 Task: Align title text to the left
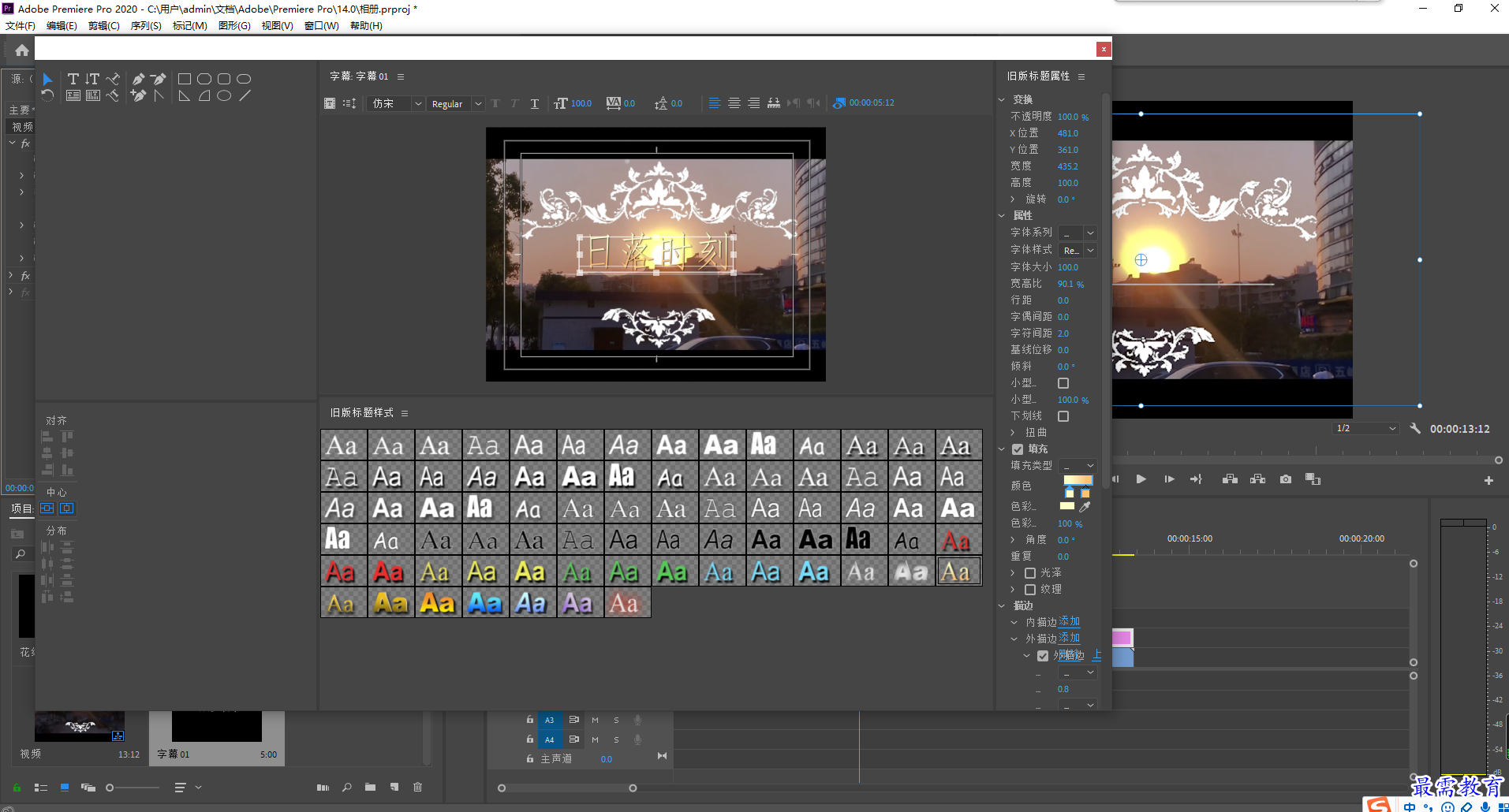point(714,103)
